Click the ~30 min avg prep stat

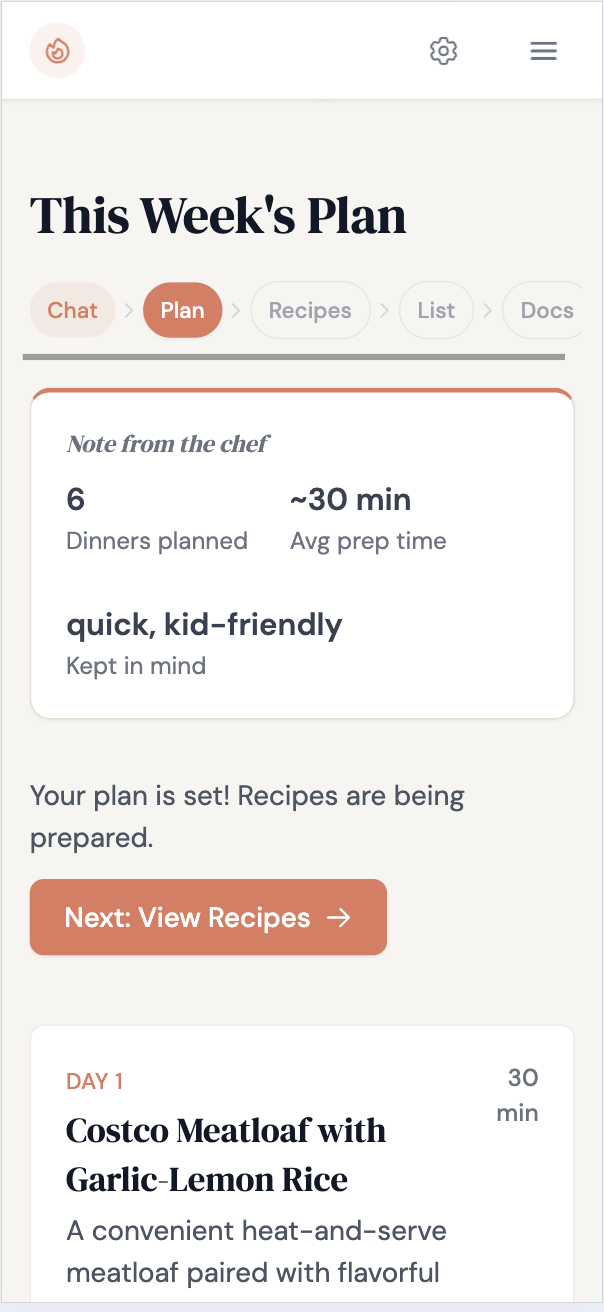click(367, 517)
